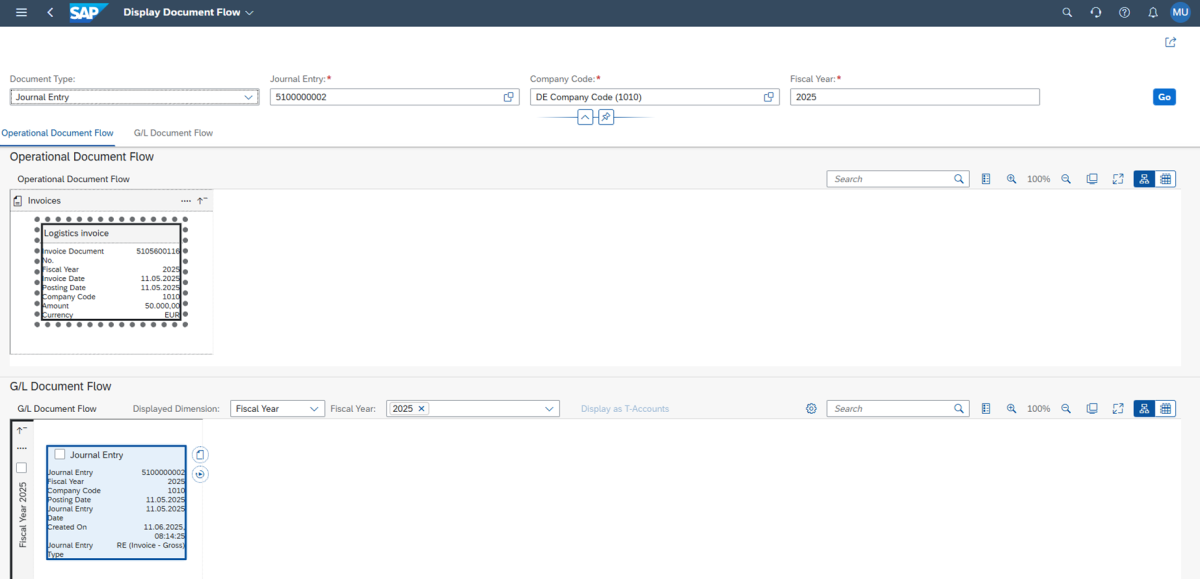This screenshot has height=579, width=1200.
Task: Tick the Journal Entry node checkbox
Action: coord(60,454)
